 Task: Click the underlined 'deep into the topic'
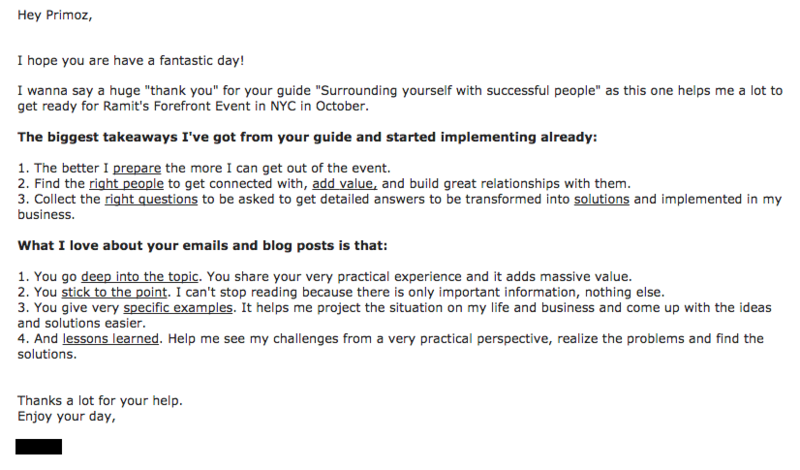tap(139, 277)
